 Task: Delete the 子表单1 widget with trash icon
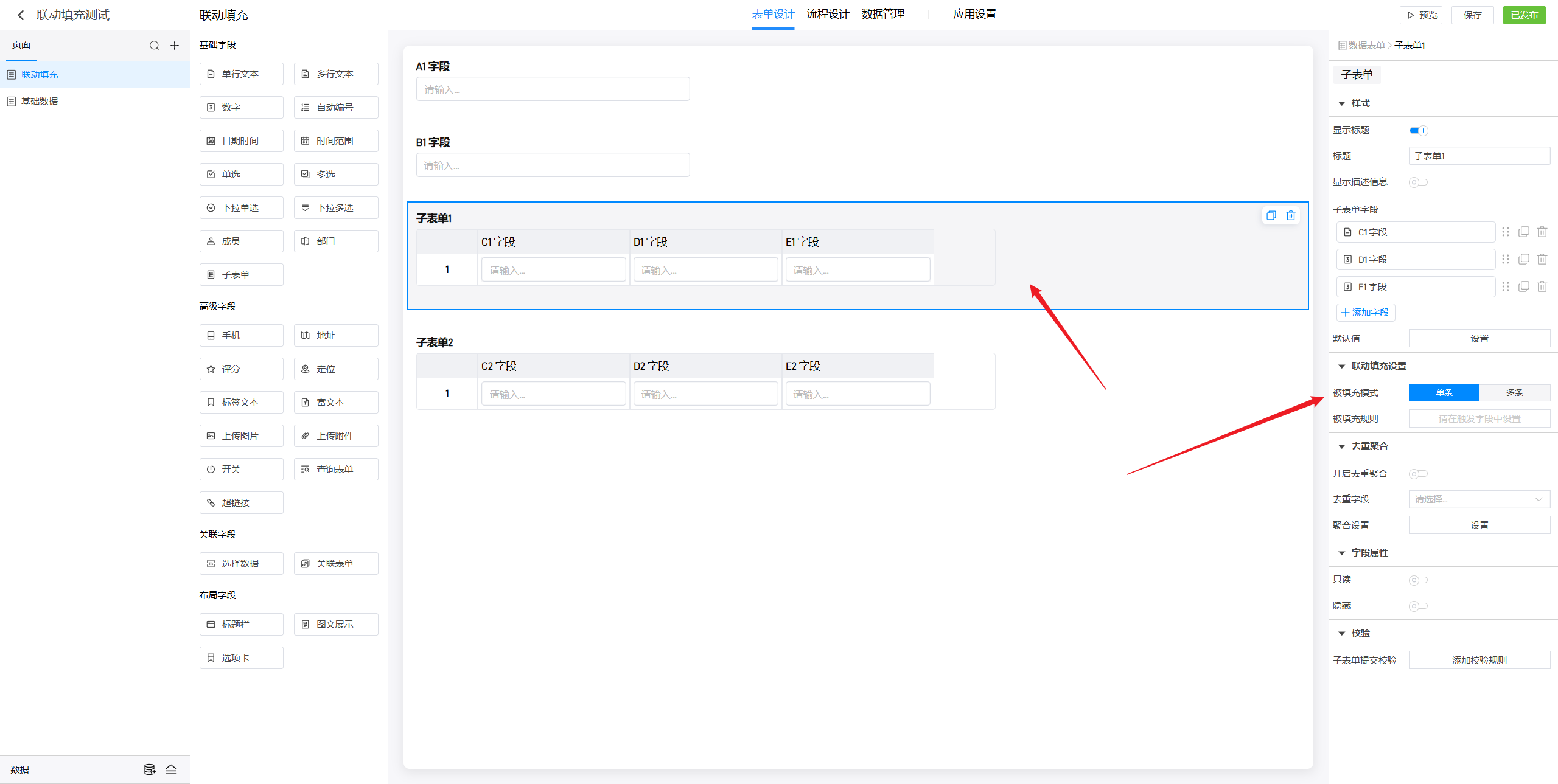coord(1290,215)
